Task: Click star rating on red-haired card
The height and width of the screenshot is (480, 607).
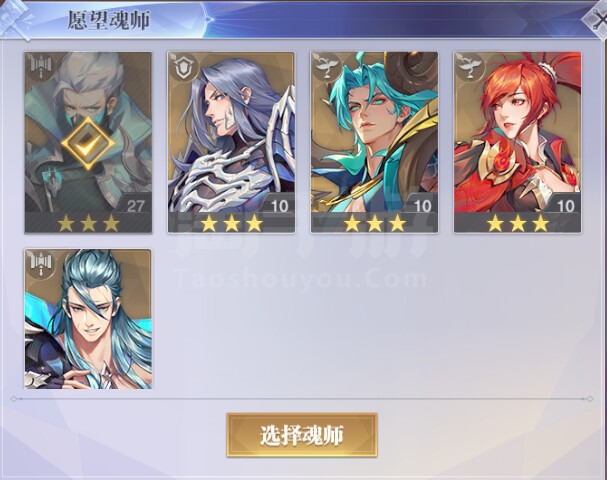Action: point(518,223)
